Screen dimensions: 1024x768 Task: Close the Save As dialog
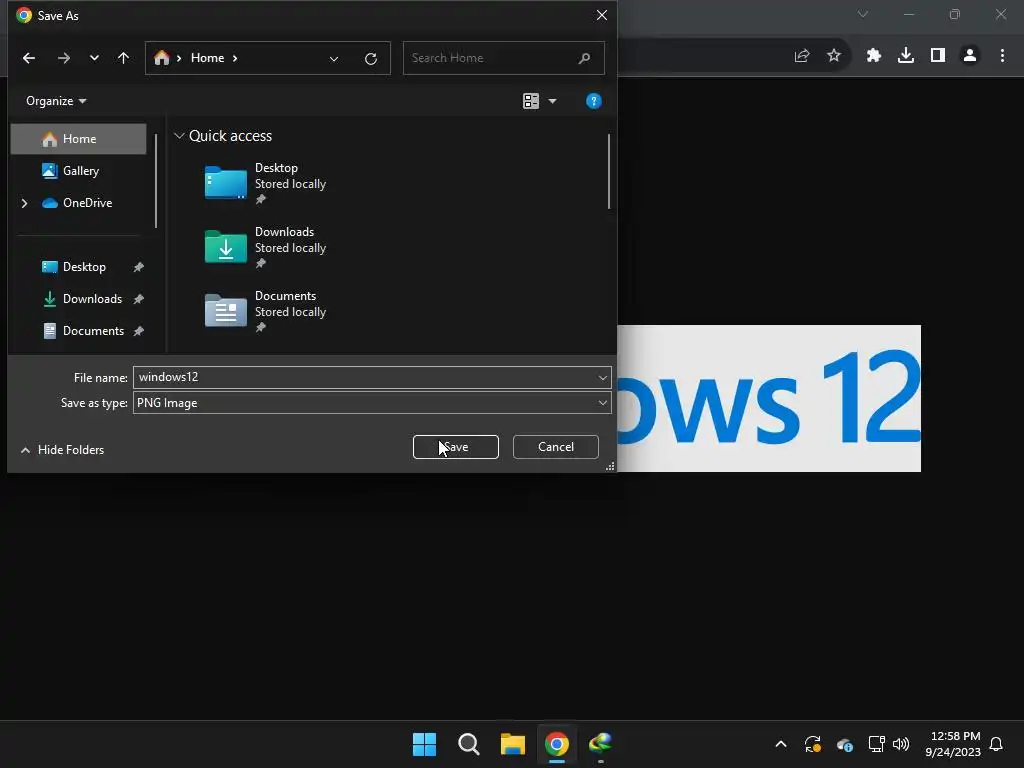tap(602, 15)
